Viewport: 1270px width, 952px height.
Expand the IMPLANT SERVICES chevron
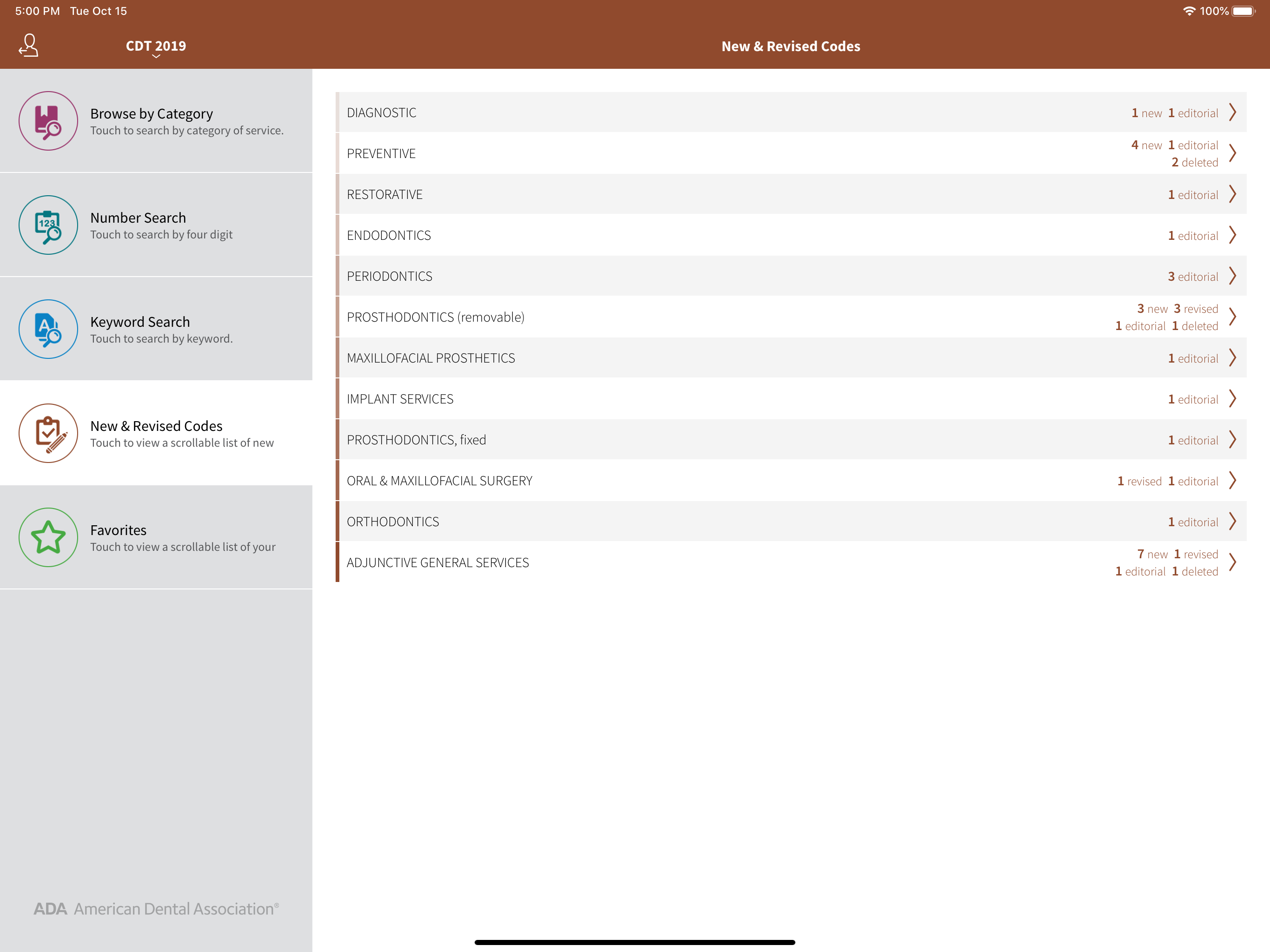1233,398
